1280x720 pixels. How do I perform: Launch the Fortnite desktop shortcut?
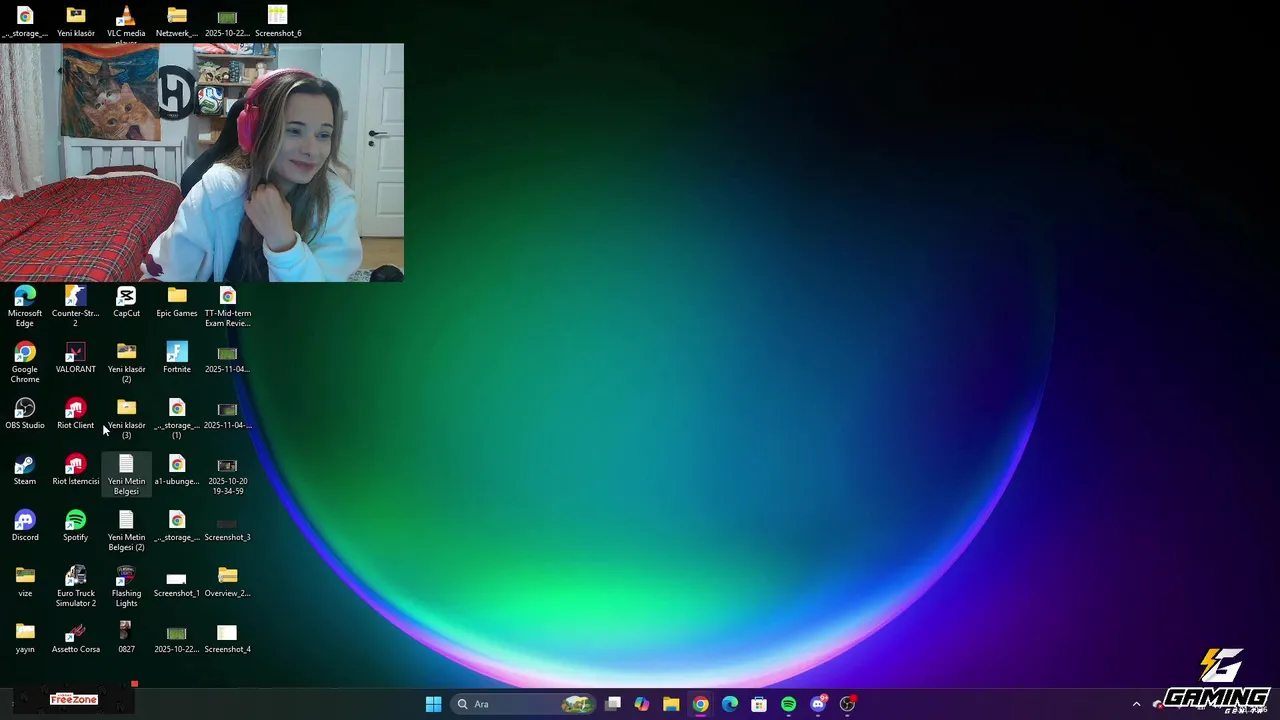pyautogui.click(x=177, y=358)
